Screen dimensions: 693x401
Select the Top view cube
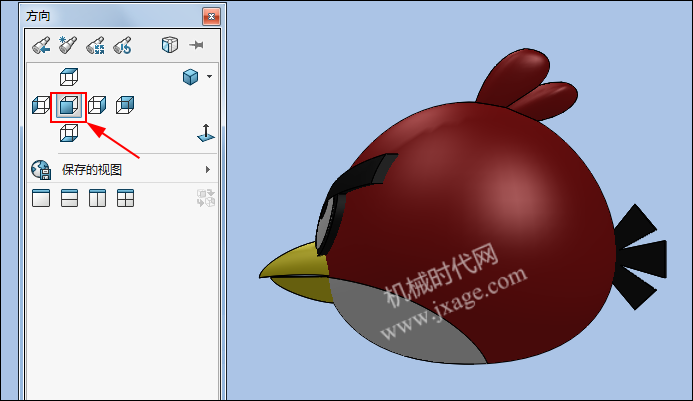pyautogui.click(x=69, y=77)
